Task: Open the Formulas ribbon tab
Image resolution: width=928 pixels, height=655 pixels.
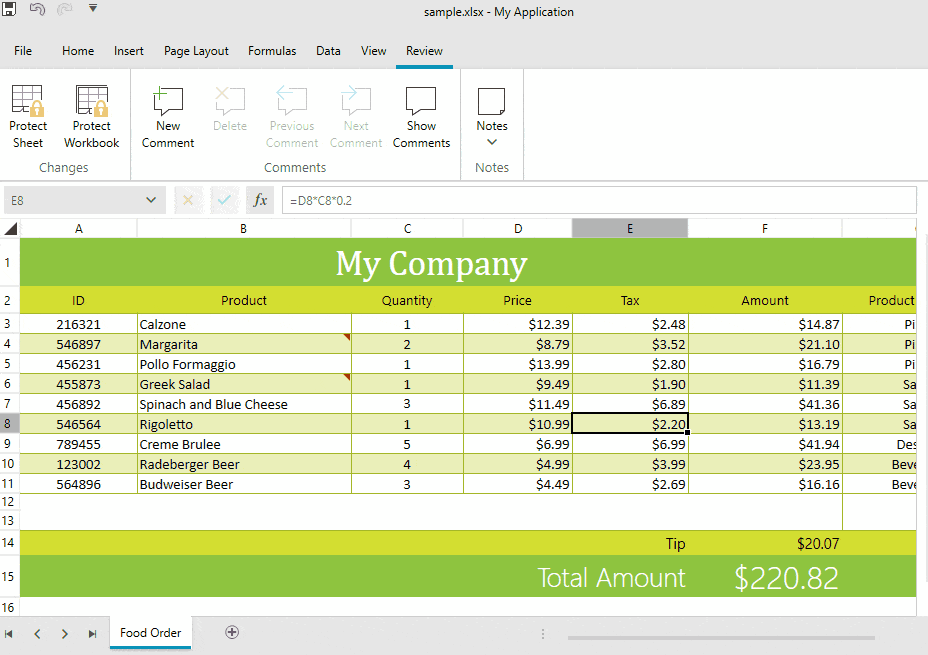Action: click(x=272, y=51)
